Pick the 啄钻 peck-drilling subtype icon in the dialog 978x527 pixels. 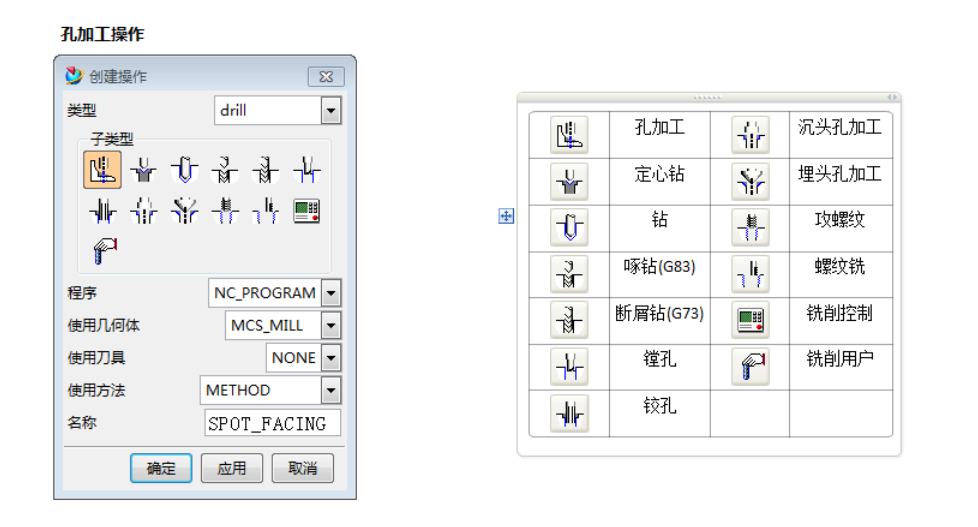click(x=225, y=169)
